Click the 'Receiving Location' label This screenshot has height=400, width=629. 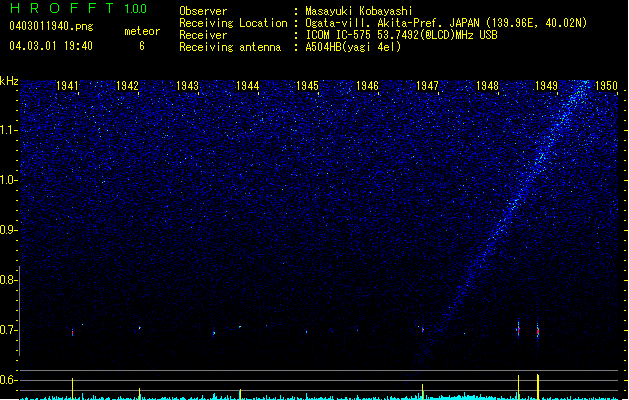(233, 23)
